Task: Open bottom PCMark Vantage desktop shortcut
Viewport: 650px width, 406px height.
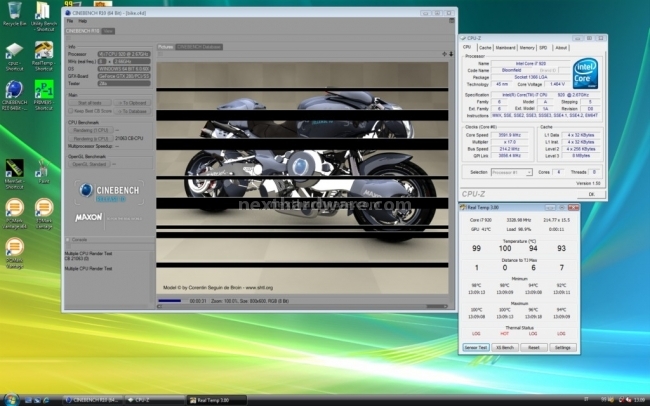Action: click(15, 253)
